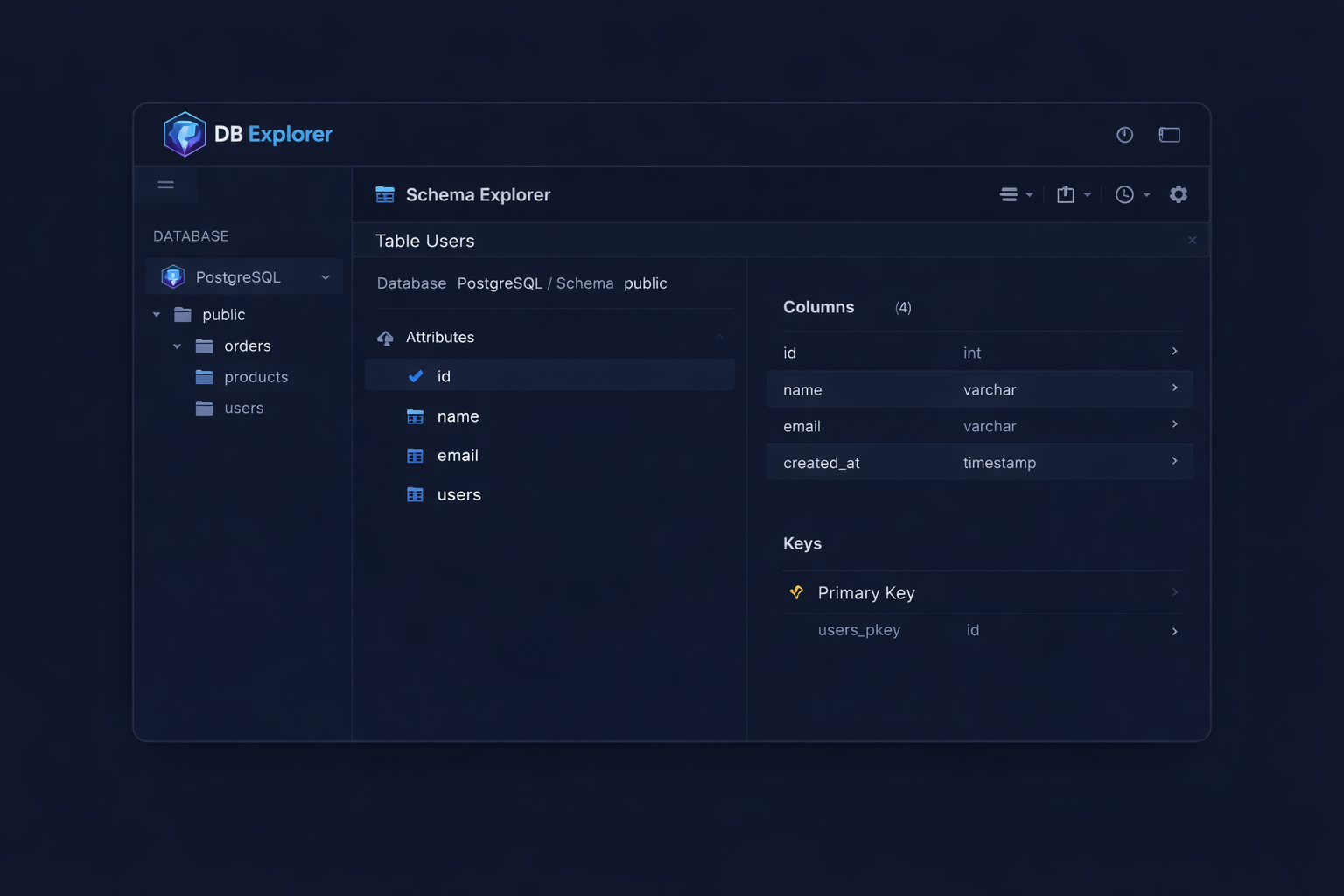Viewport: 1344px width, 896px height.
Task: Click the Attributes tree icon
Action: coord(385,337)
